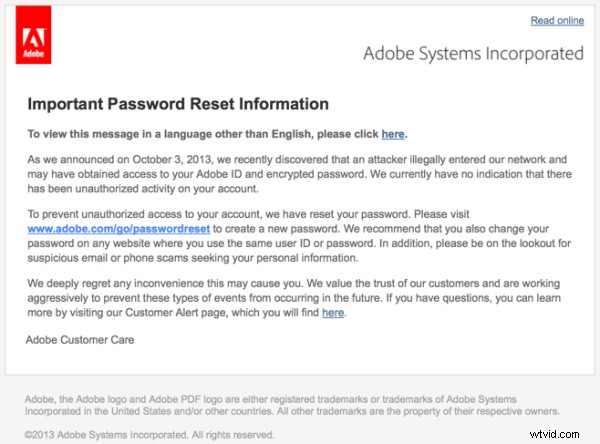Screen dimensions: 600x444
Task: Click the Adobe Systems Incorporated header text
Action: (473, 53)
